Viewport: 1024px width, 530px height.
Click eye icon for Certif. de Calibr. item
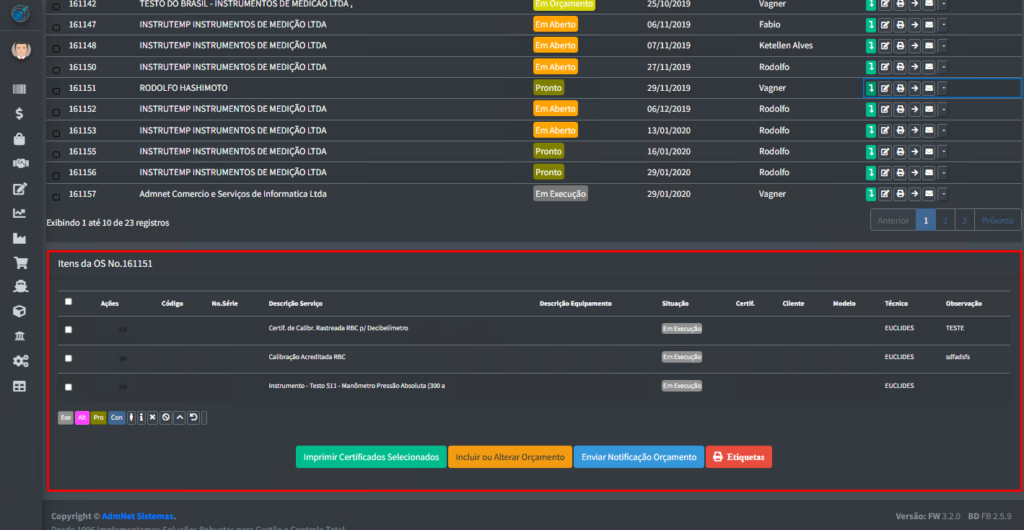tap(123, 329)
